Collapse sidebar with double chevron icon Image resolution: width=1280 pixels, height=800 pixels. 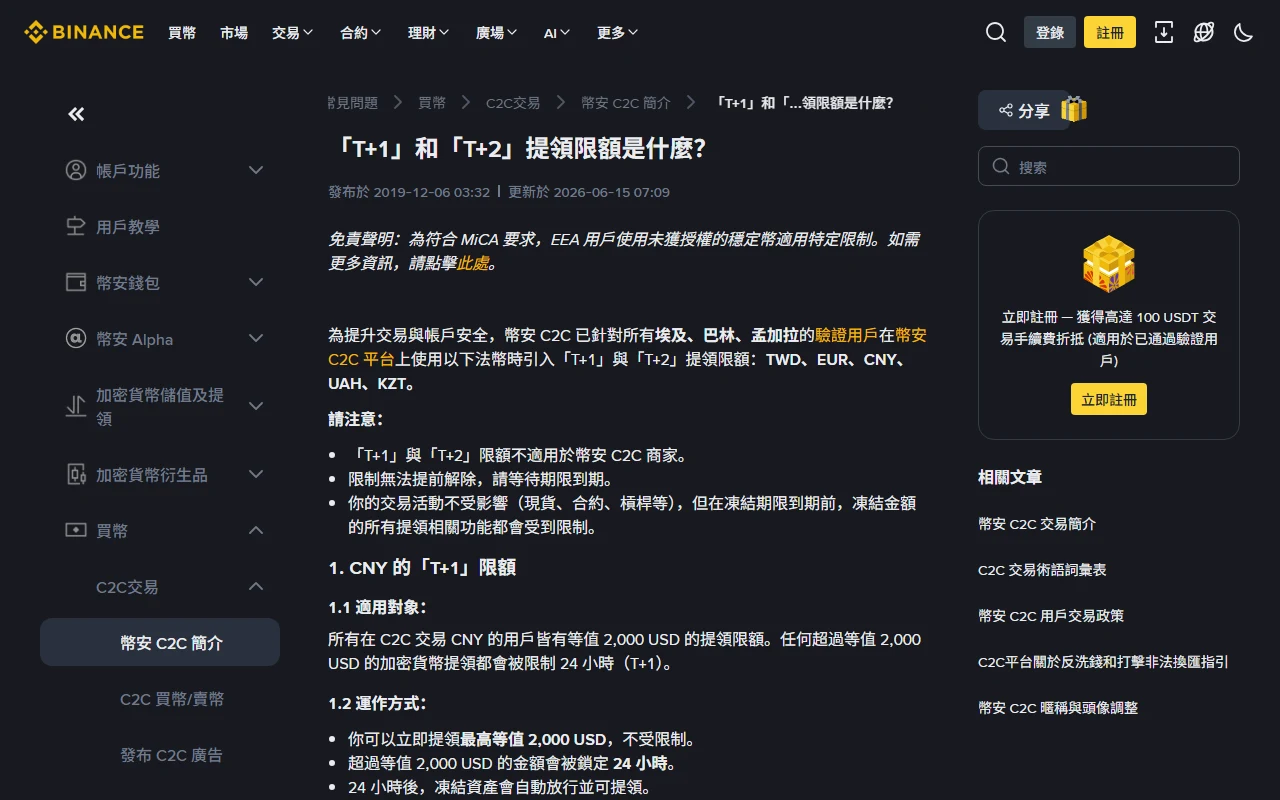(x=76, y=114)
